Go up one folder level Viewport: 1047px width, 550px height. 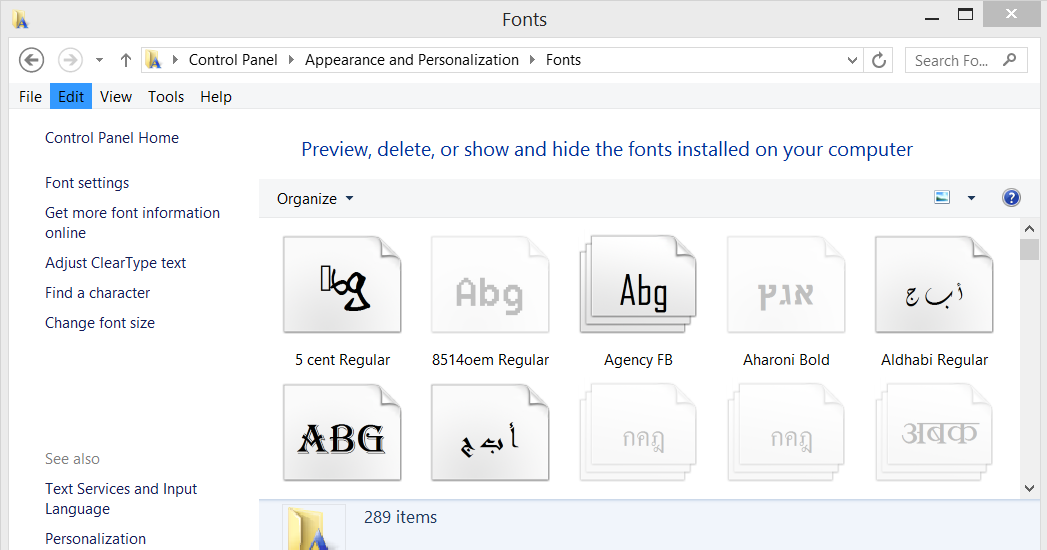125,60
